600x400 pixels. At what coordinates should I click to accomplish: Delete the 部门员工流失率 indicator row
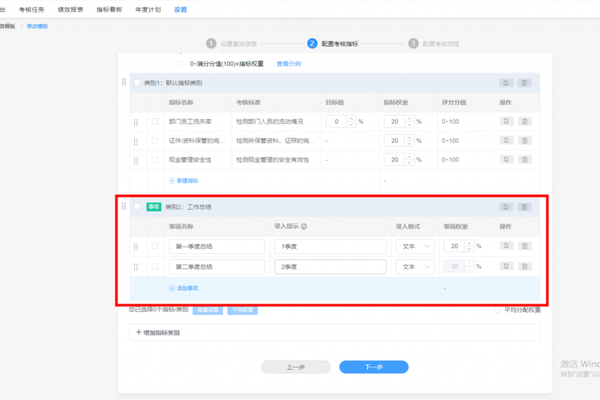pos(525,122)
